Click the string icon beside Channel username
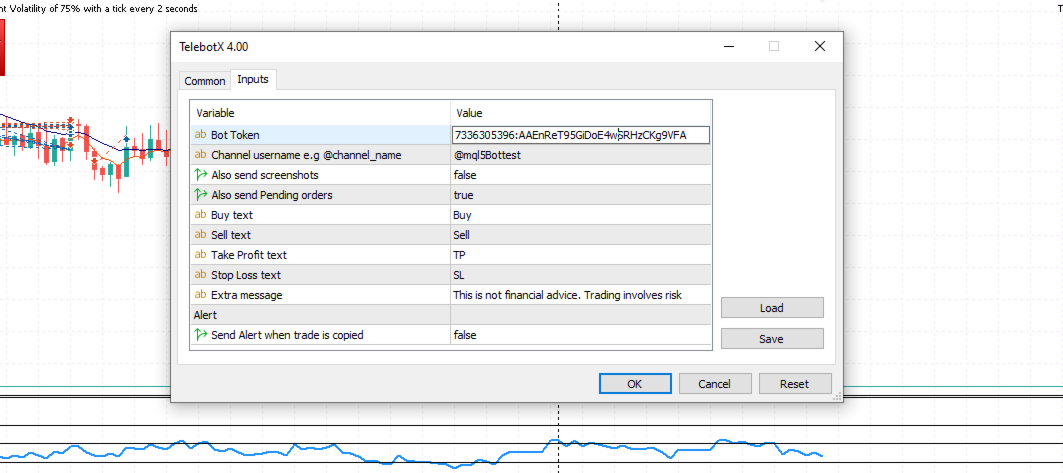 click(200, 155)
